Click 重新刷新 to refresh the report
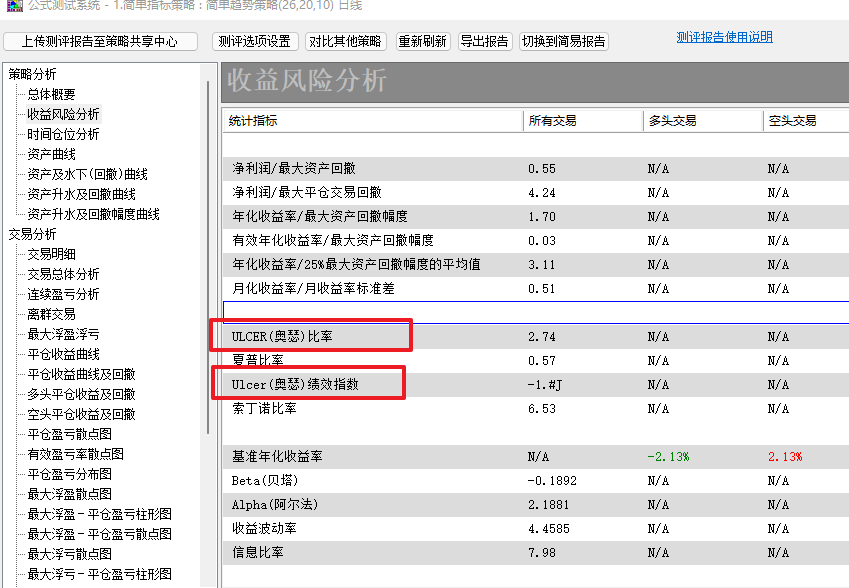The width and height of the screenshot is (849, 588). tap(422, 42)
